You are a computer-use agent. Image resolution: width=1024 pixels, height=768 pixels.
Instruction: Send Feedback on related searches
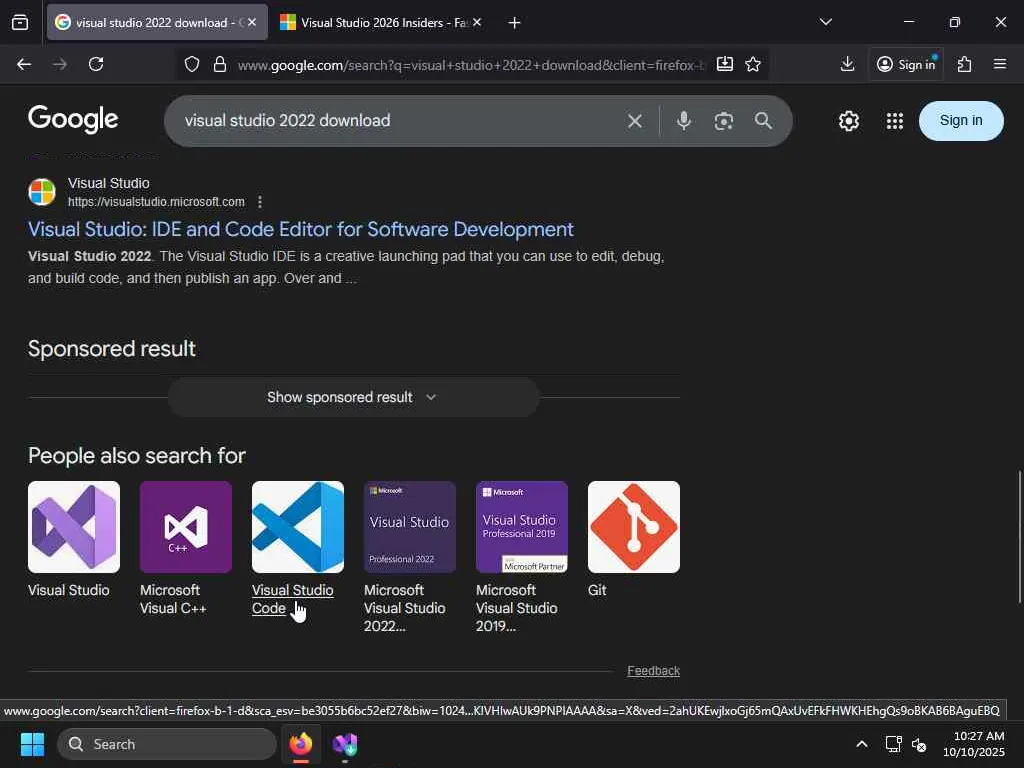coord(653,671)
